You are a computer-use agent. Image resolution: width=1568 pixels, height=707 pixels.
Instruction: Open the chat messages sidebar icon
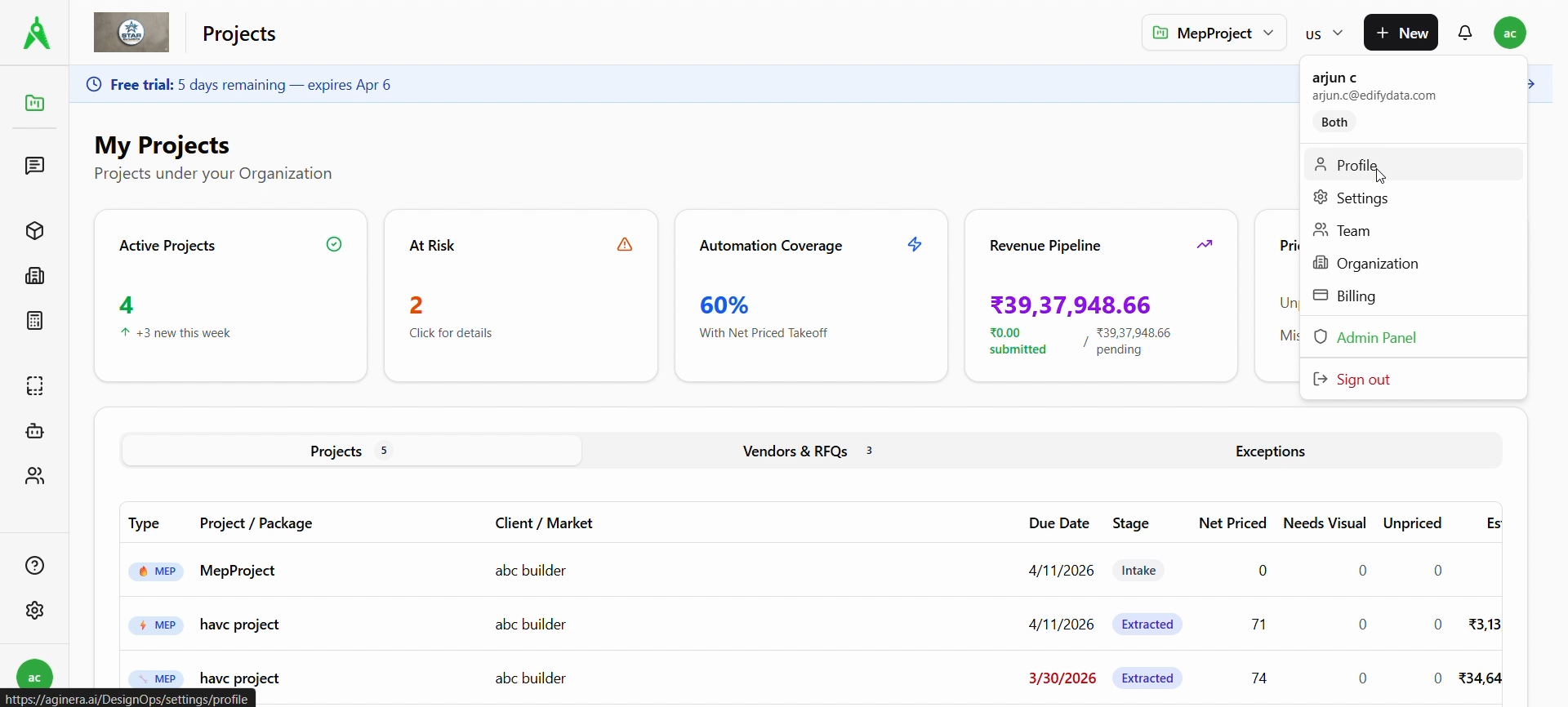pos(34,167)
